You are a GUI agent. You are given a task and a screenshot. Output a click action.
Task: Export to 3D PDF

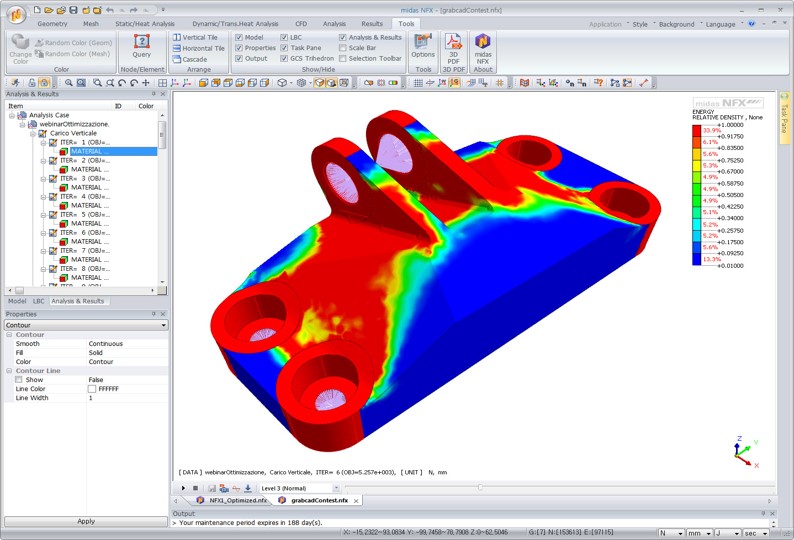pyautogui.click(x=453, y=49)
